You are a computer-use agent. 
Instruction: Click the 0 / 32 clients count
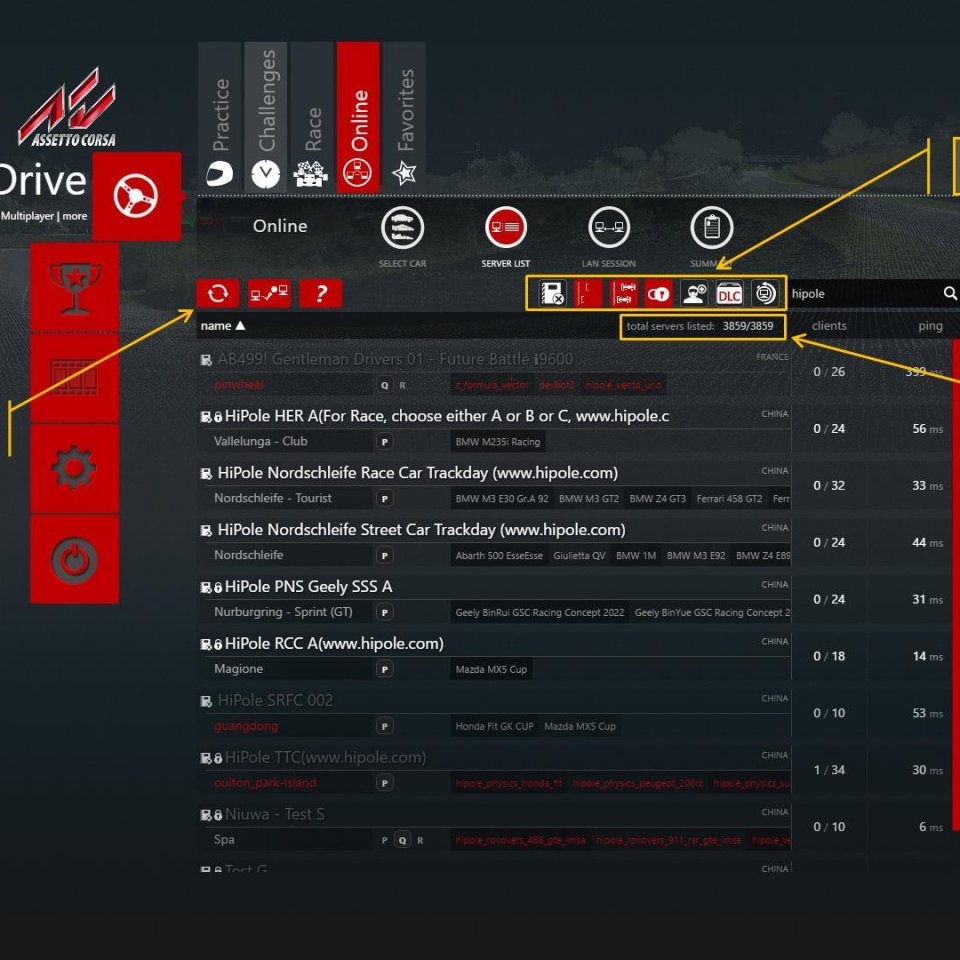[x=829, y=486]
